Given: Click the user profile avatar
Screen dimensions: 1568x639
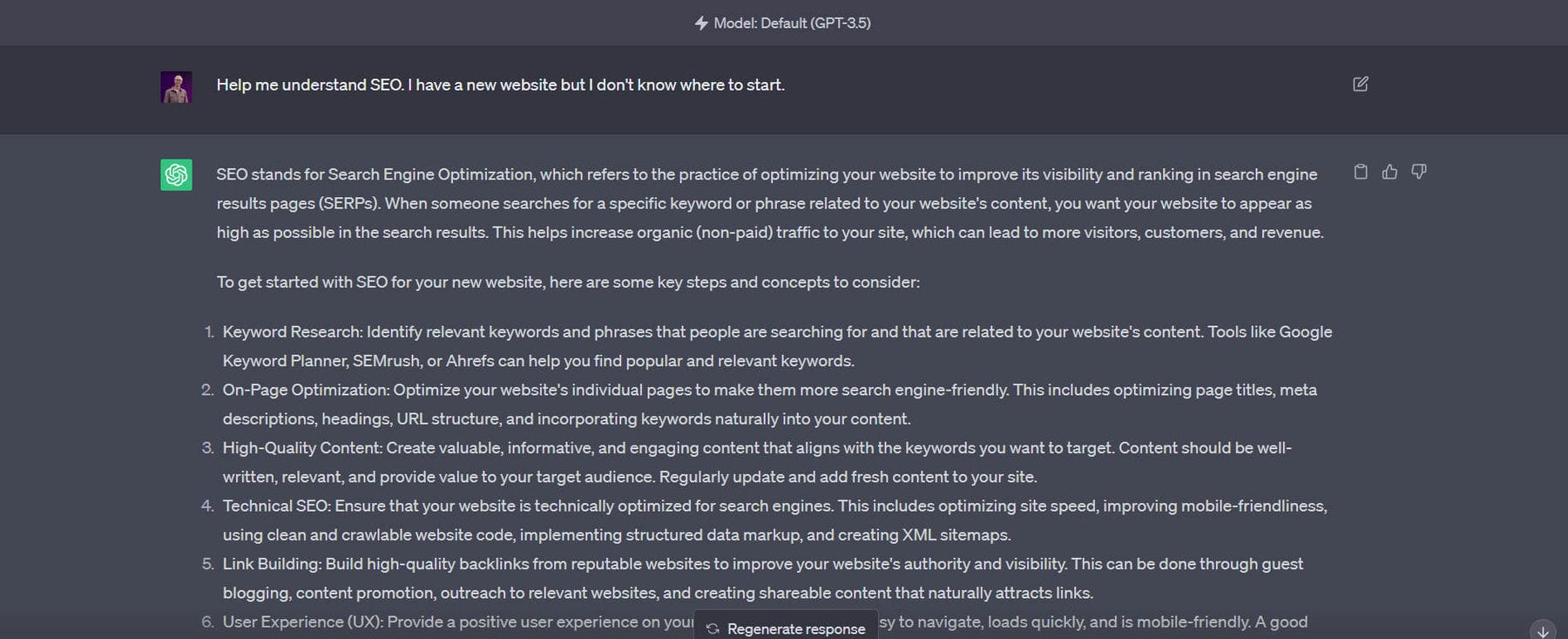Looking at the screenshot, I should (176, 87).
